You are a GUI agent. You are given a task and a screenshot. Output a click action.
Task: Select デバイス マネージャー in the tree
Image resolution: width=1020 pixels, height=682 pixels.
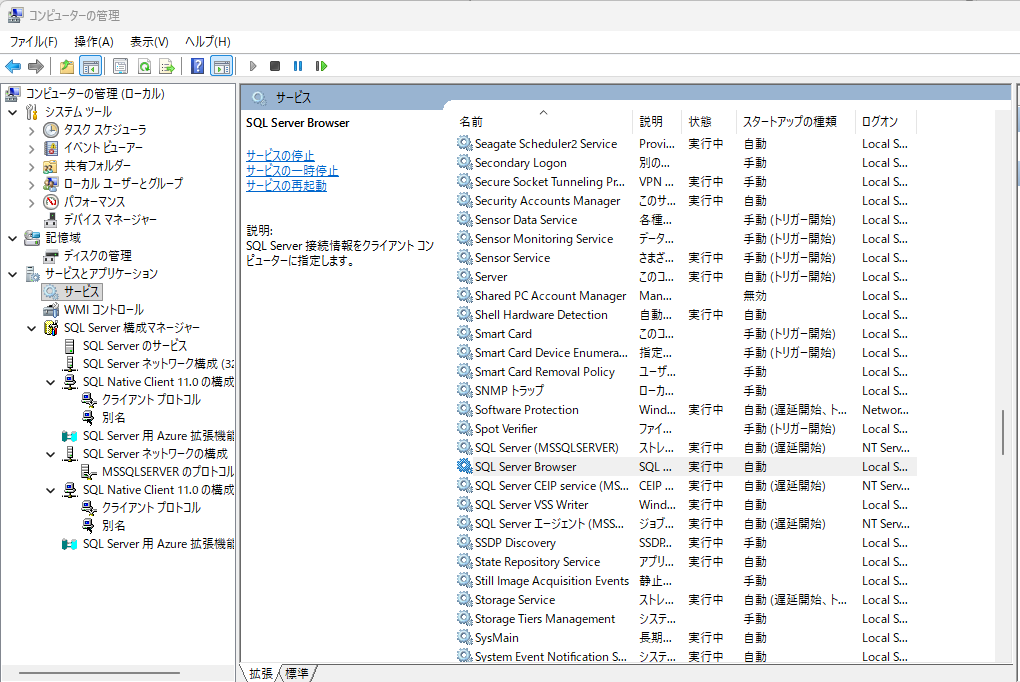pyautogui.click(x=110, y=219)
